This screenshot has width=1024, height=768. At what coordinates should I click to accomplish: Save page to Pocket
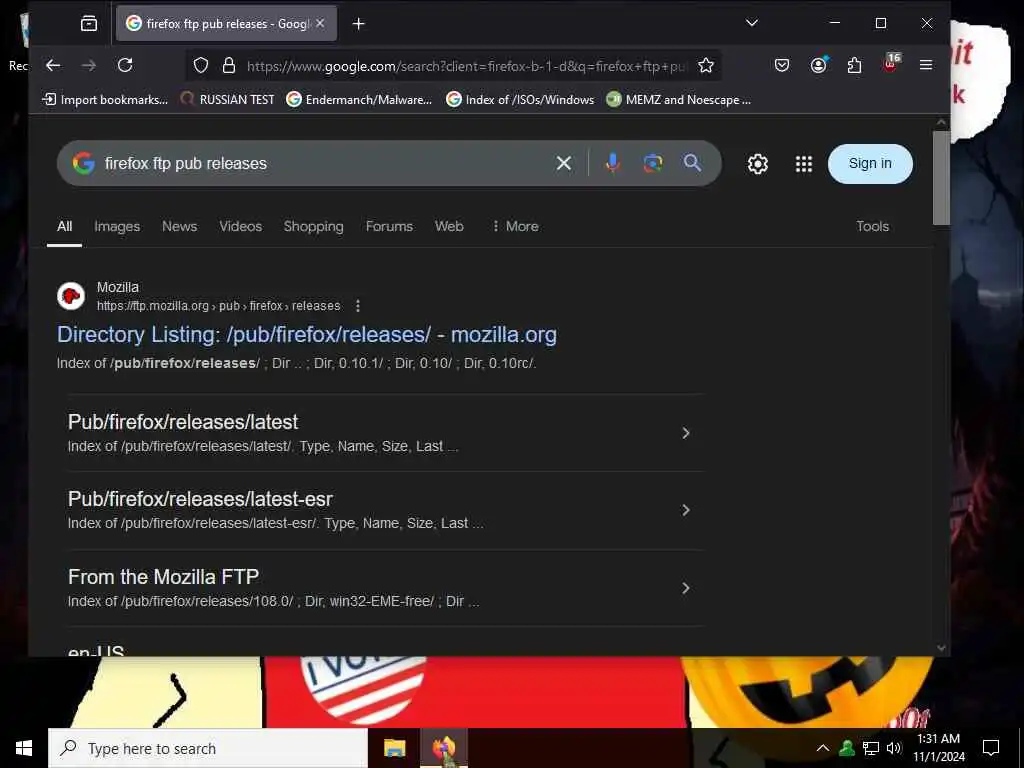[x=782, y=65]
